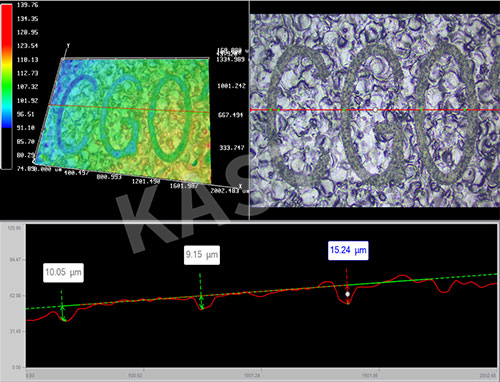
Task: Select the 9.15 µm measurement label
Action: (x=202, y=255)
